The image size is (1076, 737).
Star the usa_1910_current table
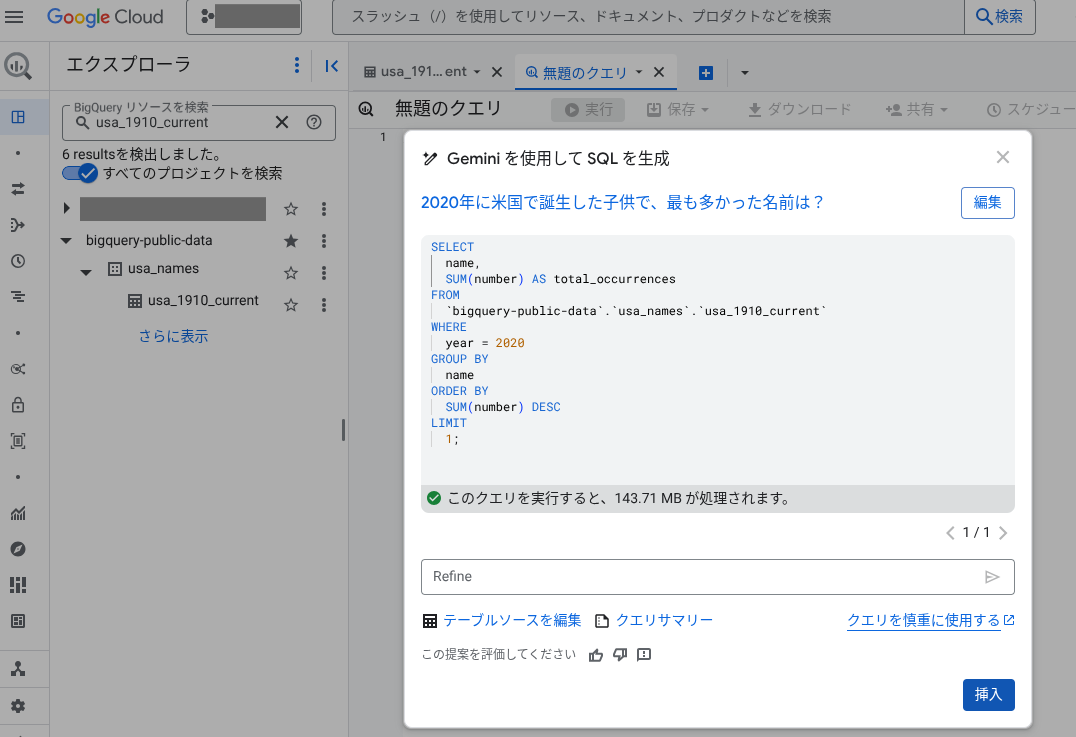291,305
